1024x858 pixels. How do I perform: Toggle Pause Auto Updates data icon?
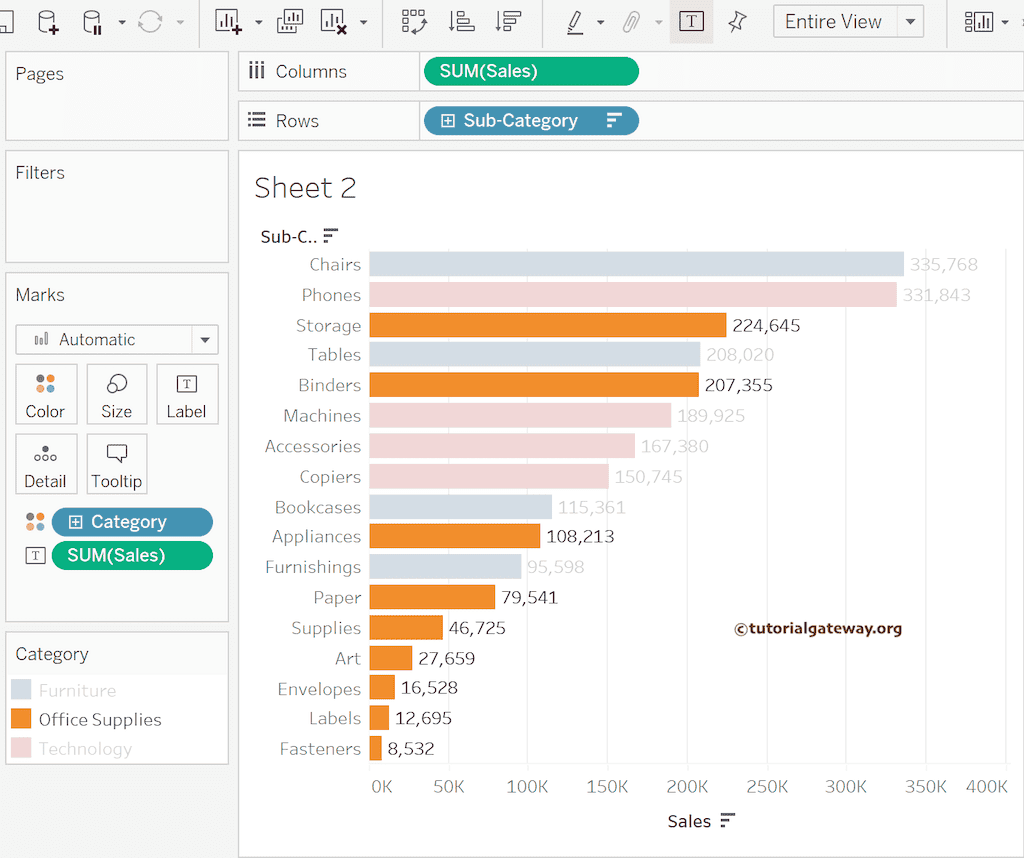(92, 22)
